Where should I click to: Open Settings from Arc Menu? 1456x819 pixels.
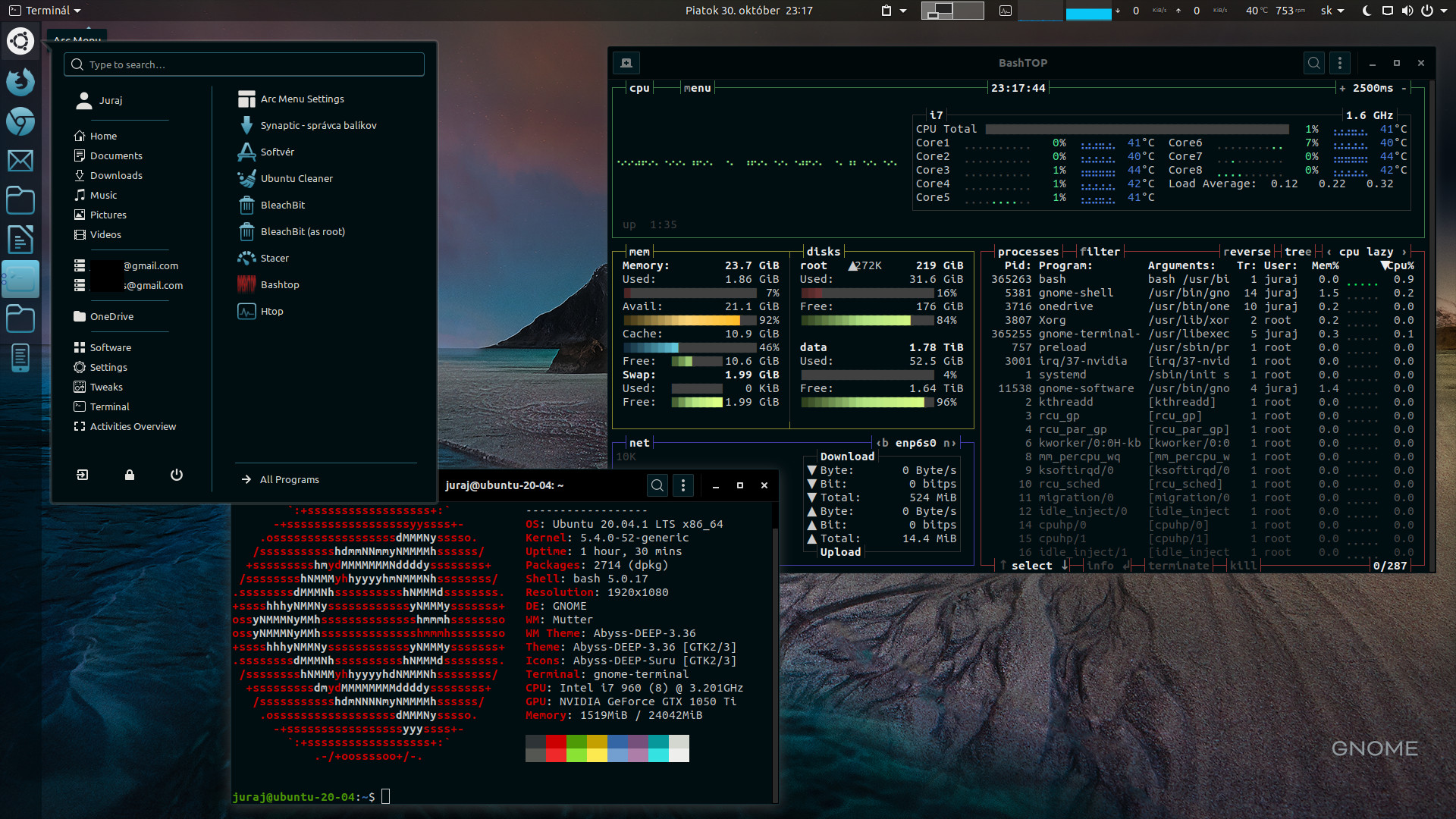point(101,368)
